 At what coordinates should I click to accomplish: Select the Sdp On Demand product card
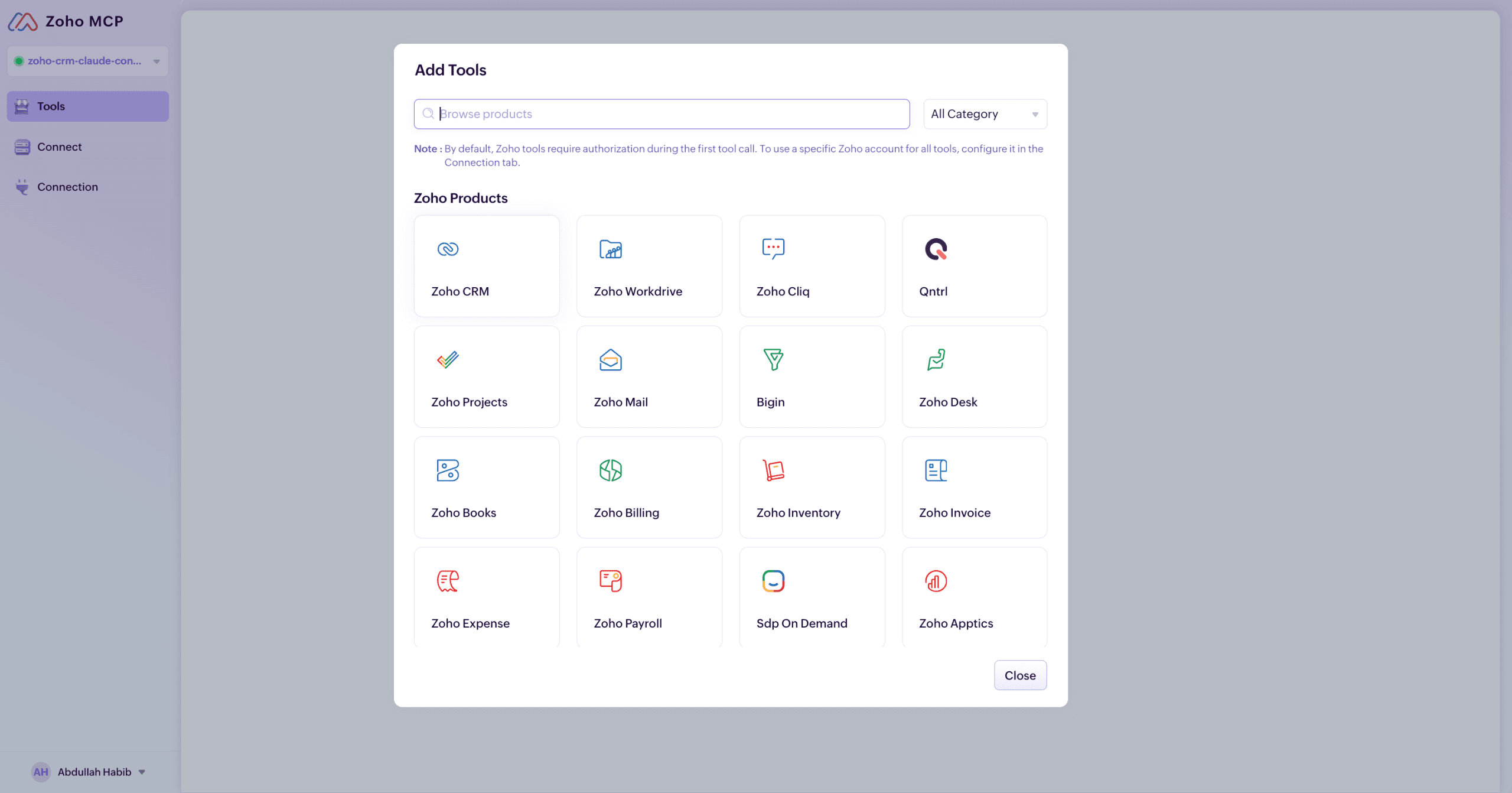(812, 597)
